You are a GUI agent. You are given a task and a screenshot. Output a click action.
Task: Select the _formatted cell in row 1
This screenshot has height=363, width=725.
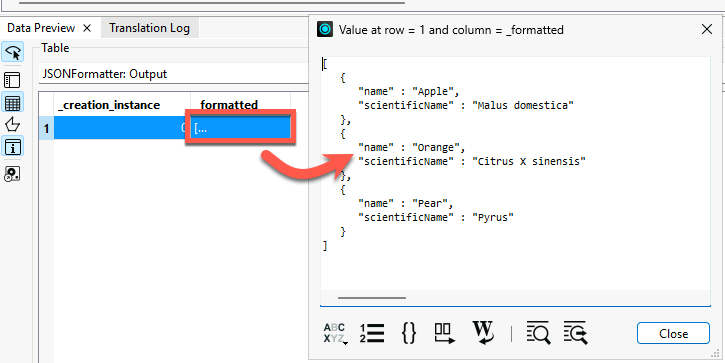tap(240, 128)
